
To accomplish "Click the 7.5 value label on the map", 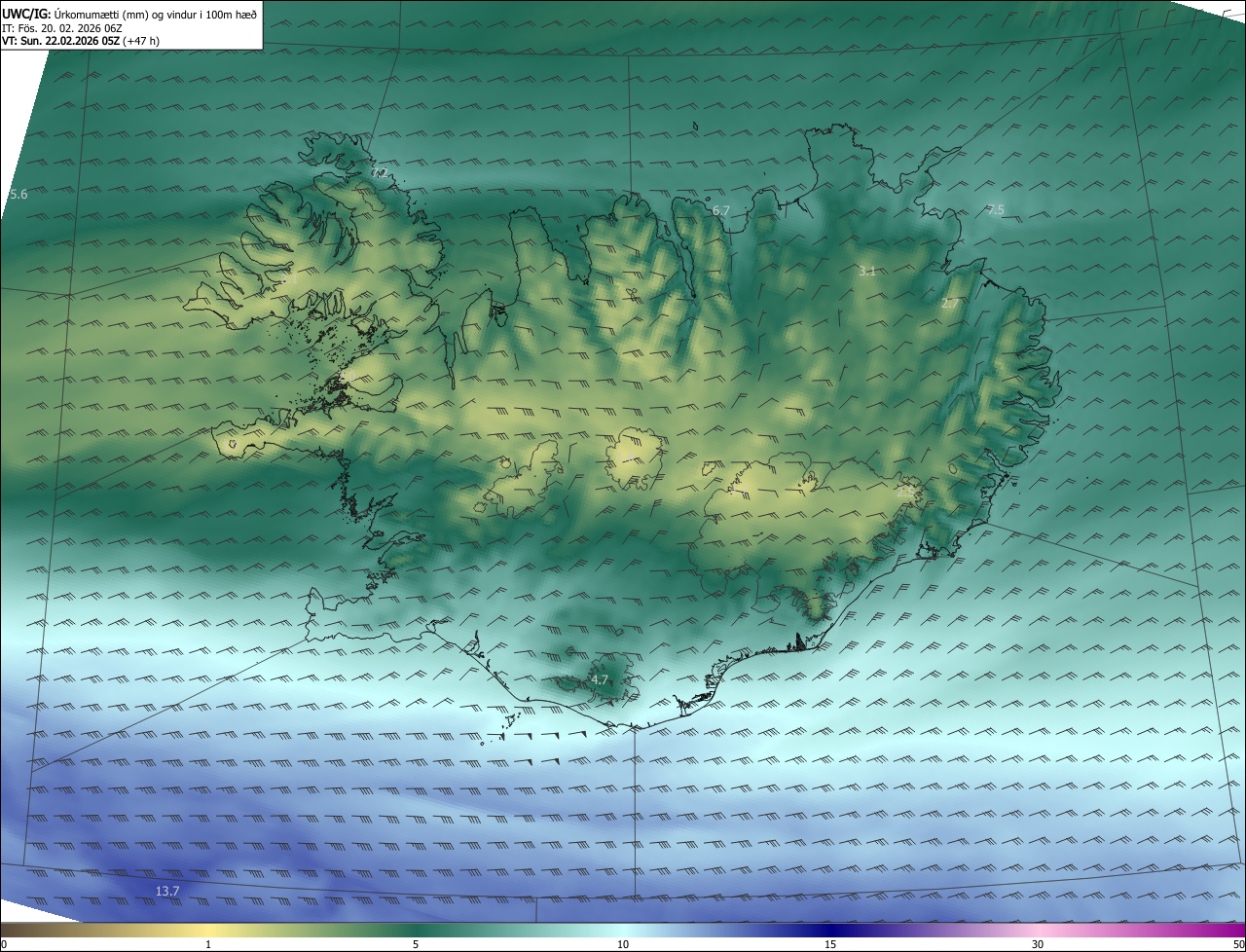I will [996, 210].
